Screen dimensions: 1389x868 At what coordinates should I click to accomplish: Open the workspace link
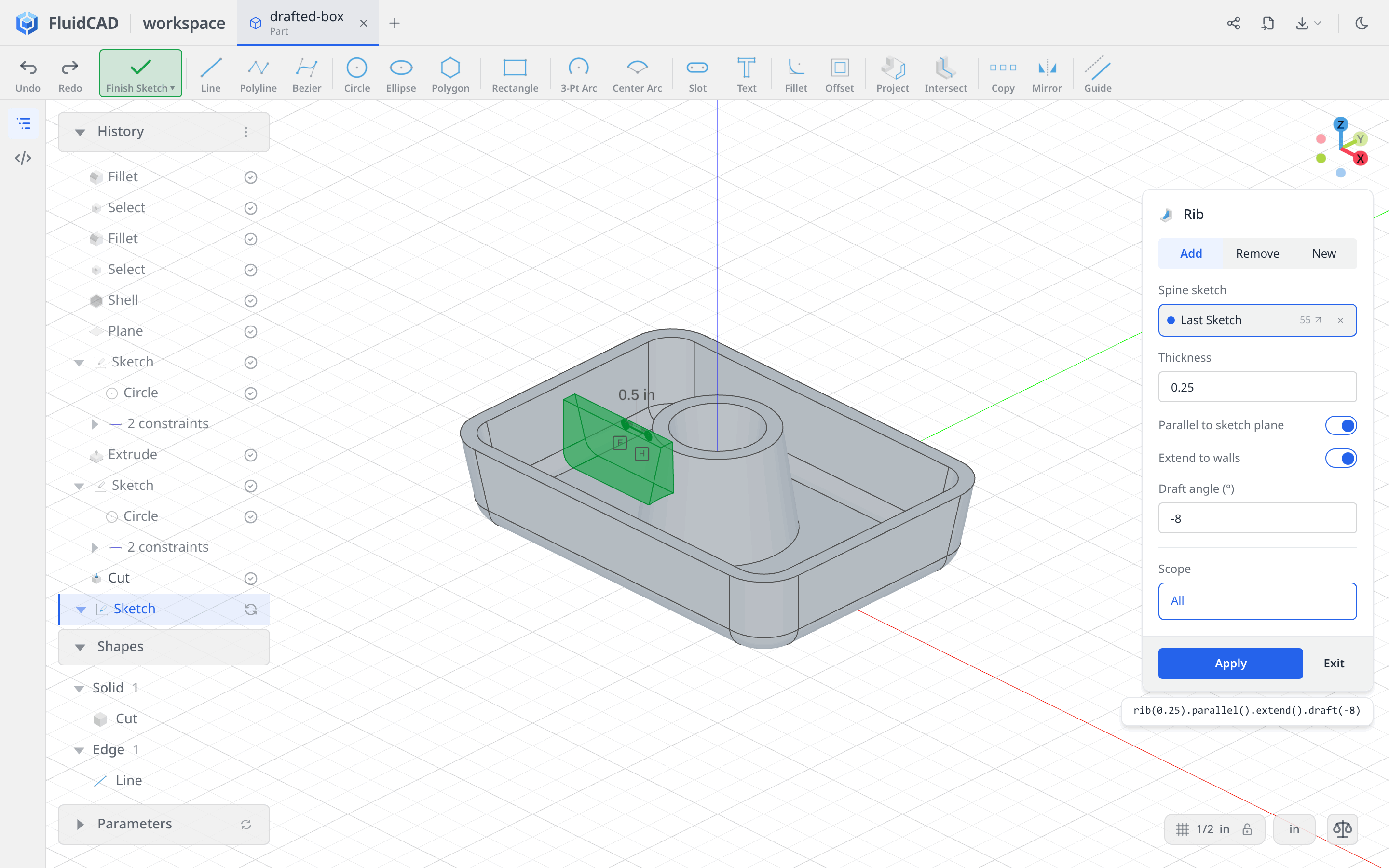click(184, 23)
